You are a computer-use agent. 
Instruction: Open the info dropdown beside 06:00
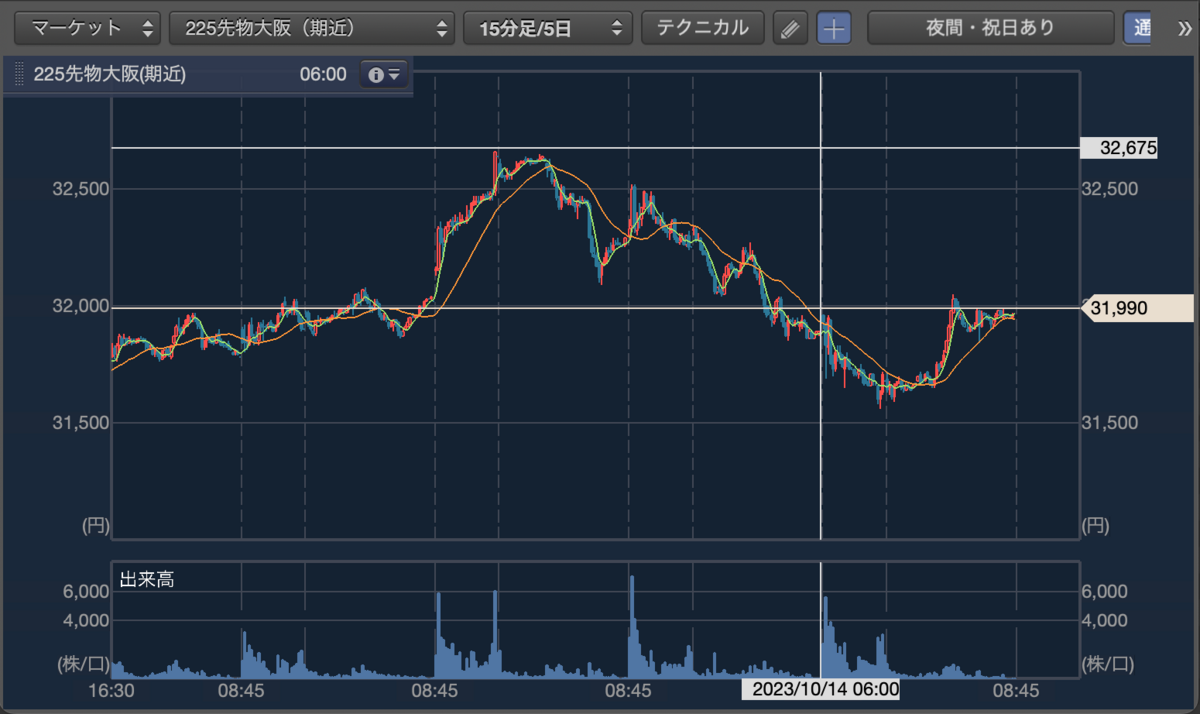coord(385,75)
